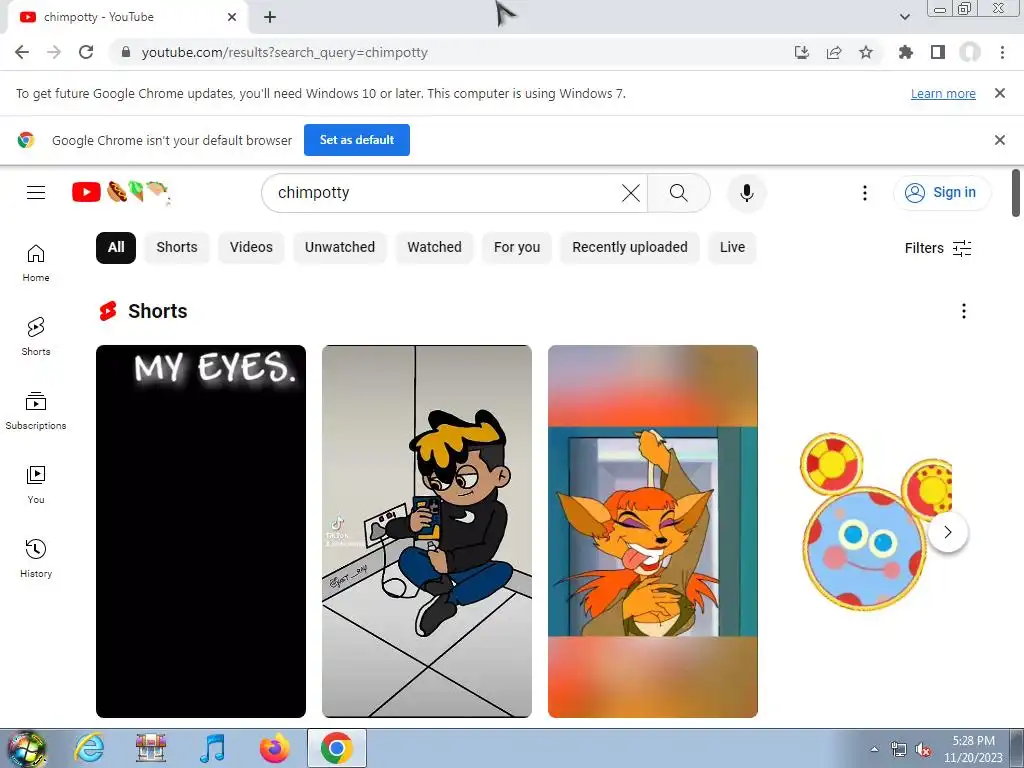The height and width of the screenshot is (768, 1024).
Task: Open the Windows Start menu
Action: coord(26,748)
